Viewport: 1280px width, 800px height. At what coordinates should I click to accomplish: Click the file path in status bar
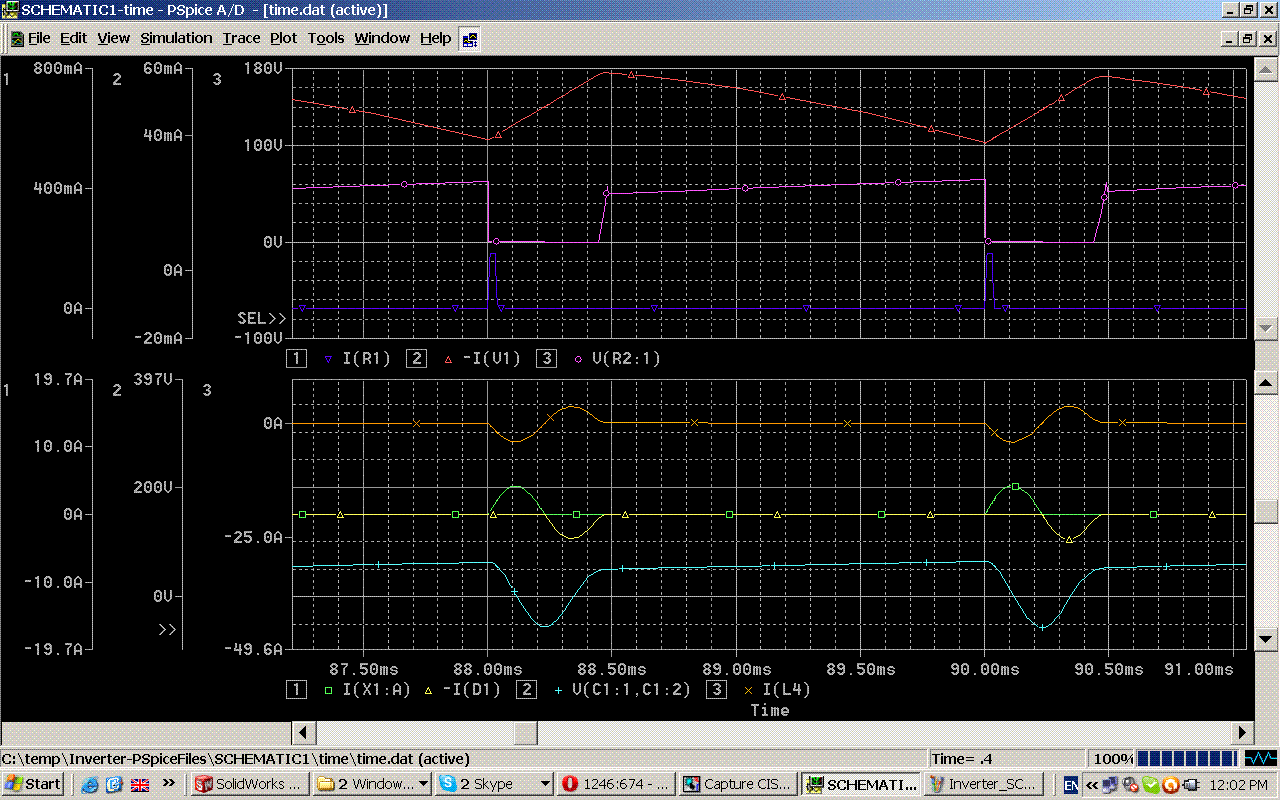(x=236, y=758)
